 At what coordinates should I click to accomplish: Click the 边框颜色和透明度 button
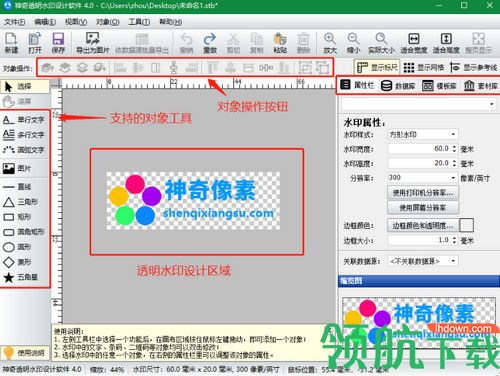point(423,226)
